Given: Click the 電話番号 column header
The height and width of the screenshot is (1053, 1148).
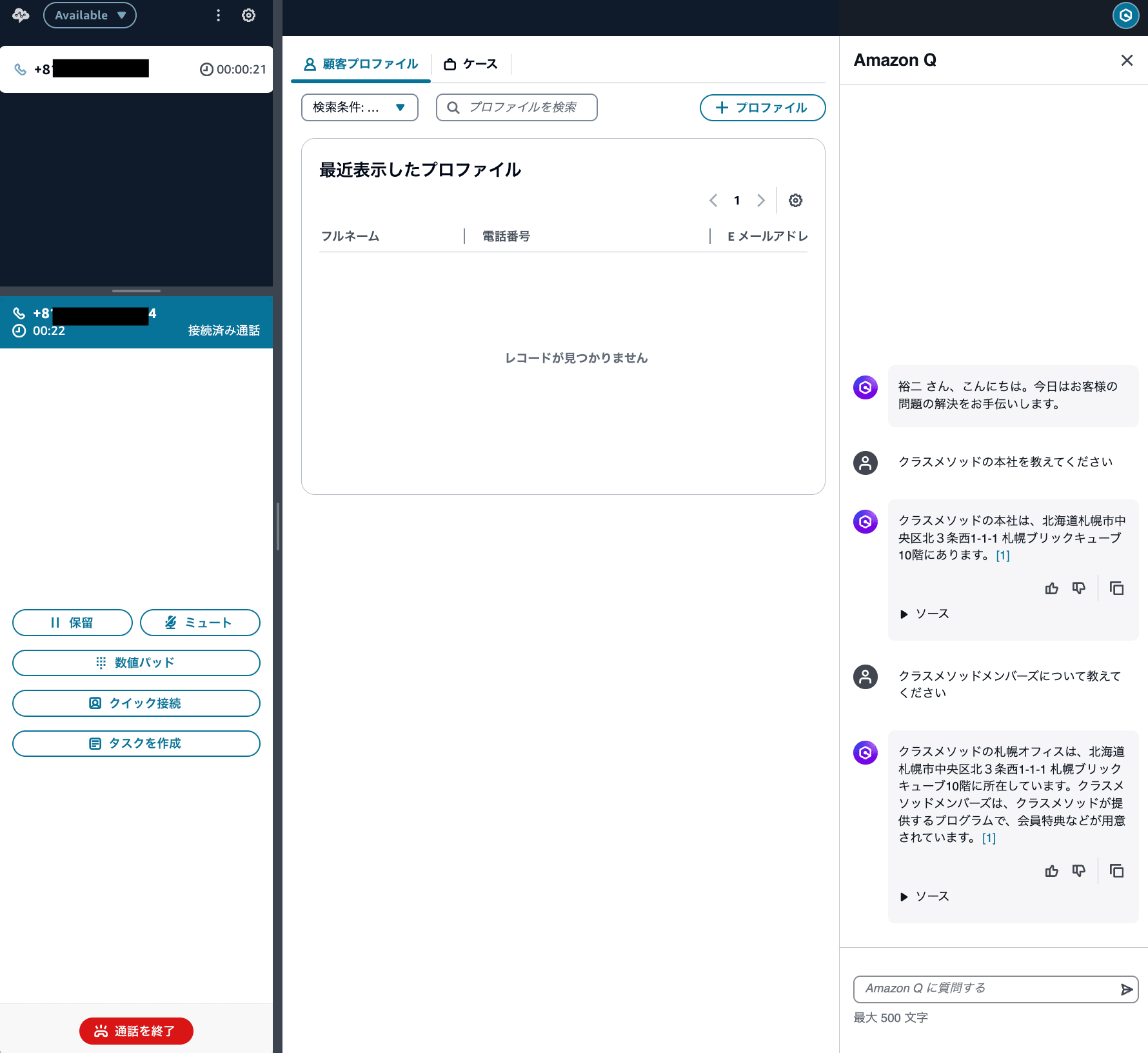Looking at the screenshot, I should pyautogui.click(x=506, y=236).
